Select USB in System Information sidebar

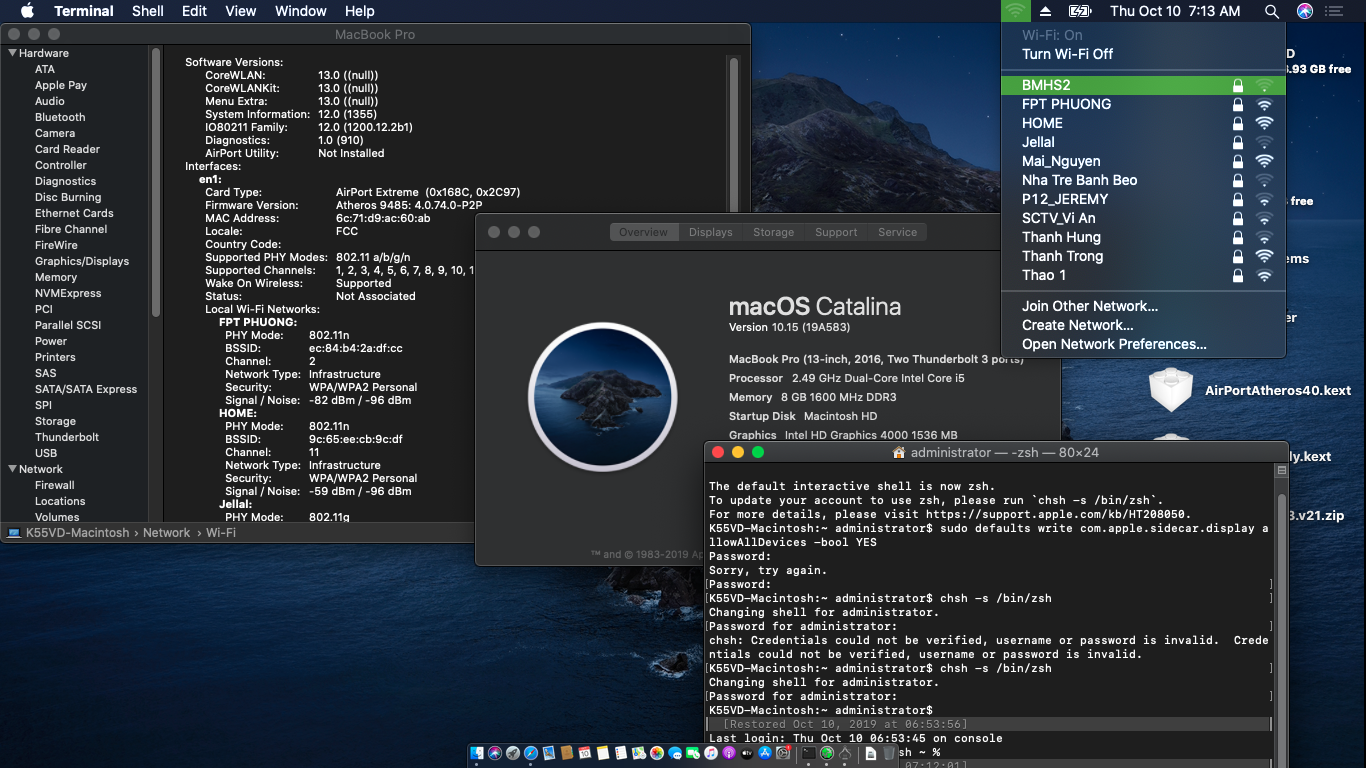(46, 453)
